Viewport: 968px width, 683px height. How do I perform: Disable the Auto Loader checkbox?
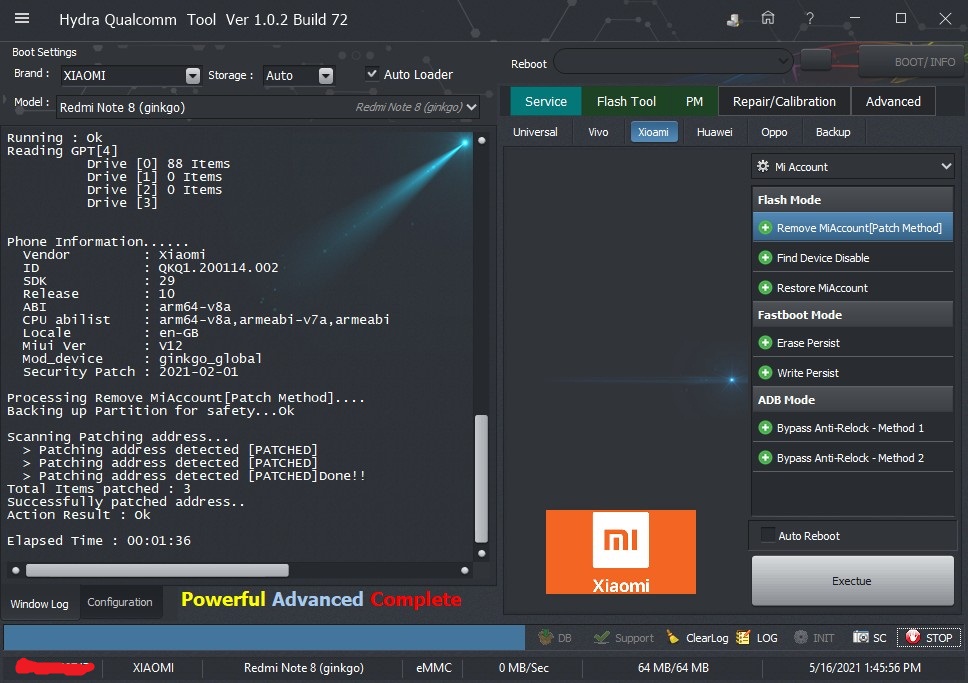(372, 74)
